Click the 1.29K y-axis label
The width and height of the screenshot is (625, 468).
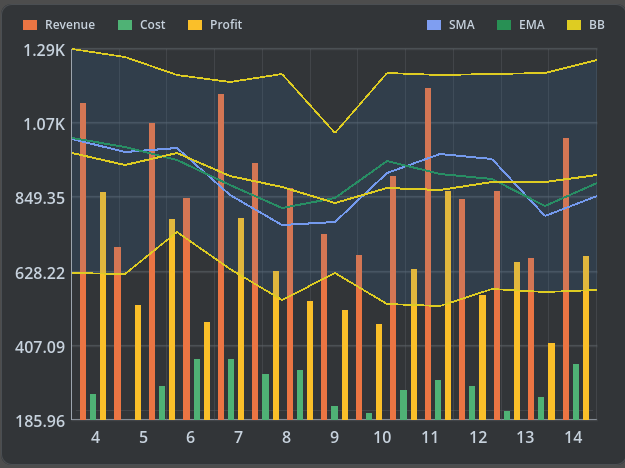pos(45,49)
